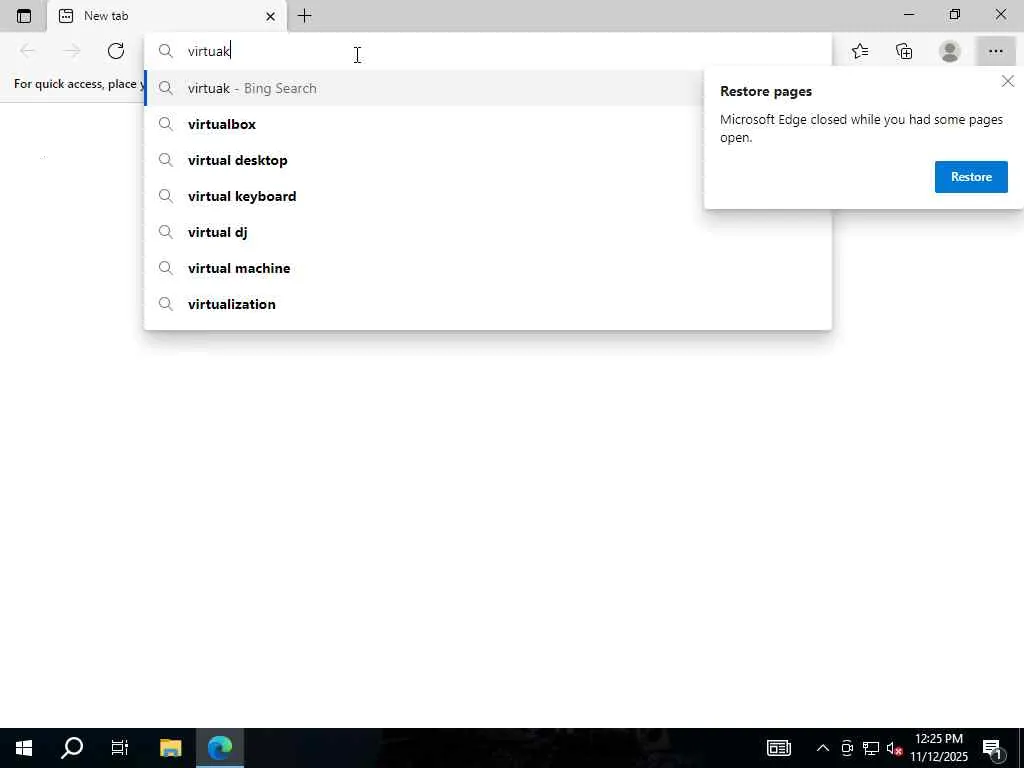Open the Action Center notifications icon
The image size is (1024, 768).
(993, 749)
